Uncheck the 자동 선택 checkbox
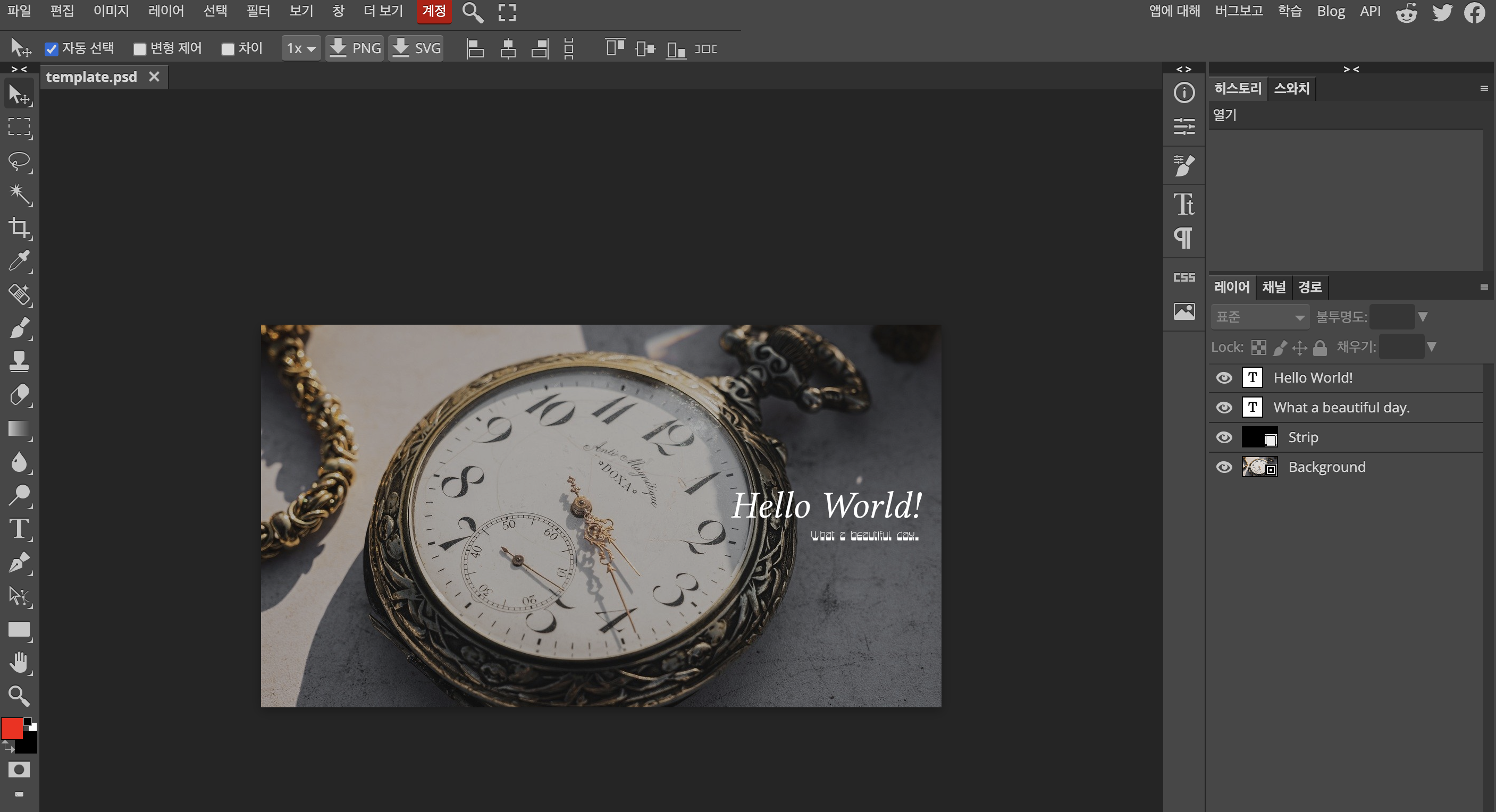 pos(52,49)
